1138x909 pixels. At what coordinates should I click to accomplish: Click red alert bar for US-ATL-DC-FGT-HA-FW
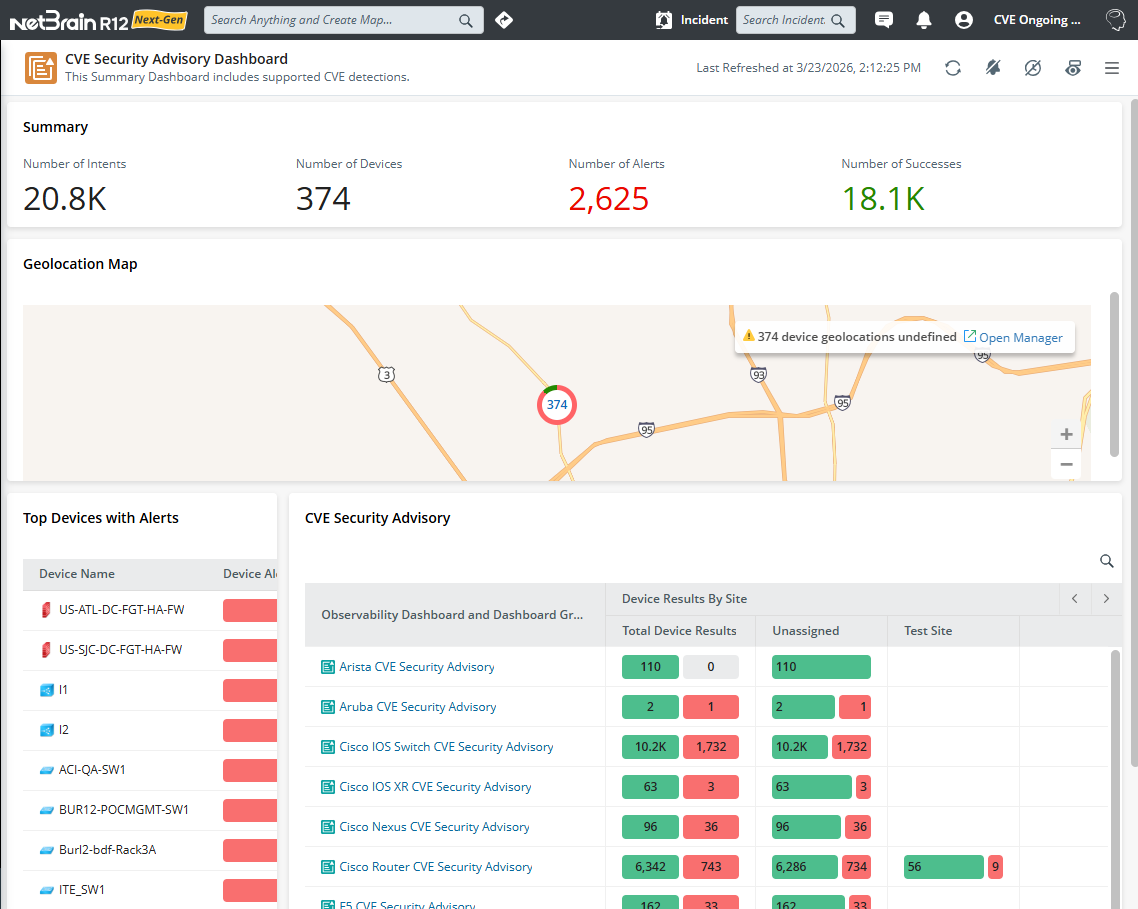point(250,610)
